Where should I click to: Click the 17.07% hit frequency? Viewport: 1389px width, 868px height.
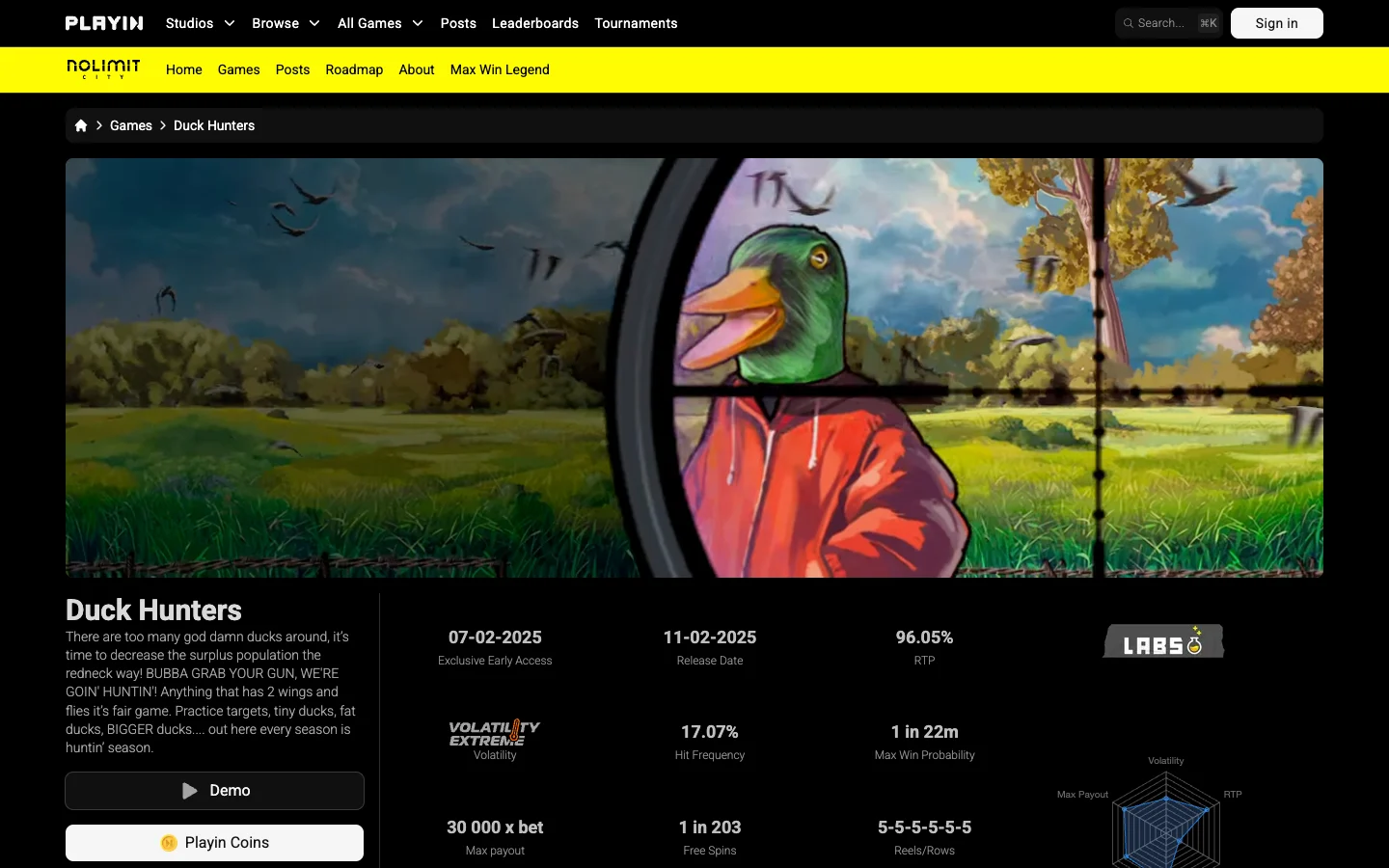click(x=710, y=732)
